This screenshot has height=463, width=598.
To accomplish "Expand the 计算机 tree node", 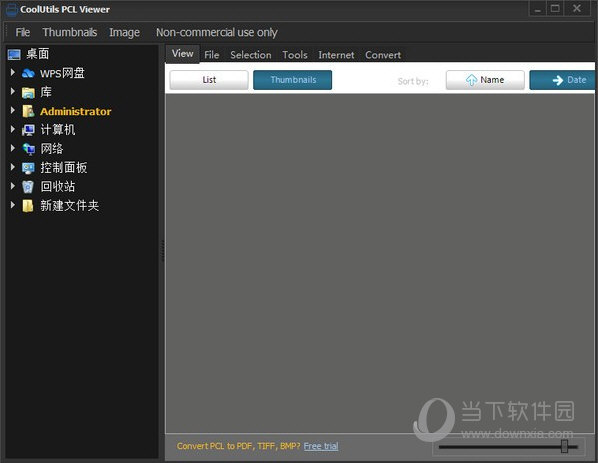I will [13, 129].
